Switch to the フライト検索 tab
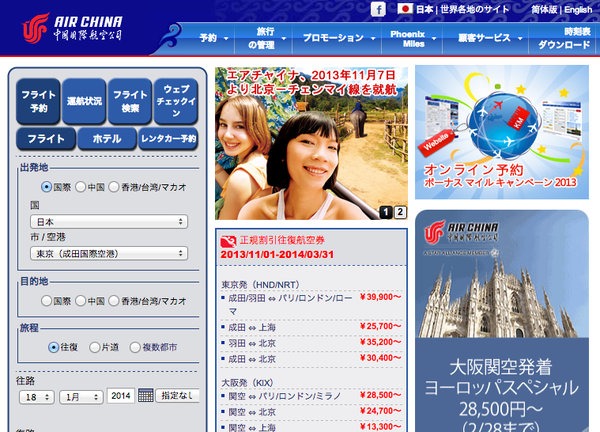This screenshot has height=432, width=600. click(x=130, y=101)
